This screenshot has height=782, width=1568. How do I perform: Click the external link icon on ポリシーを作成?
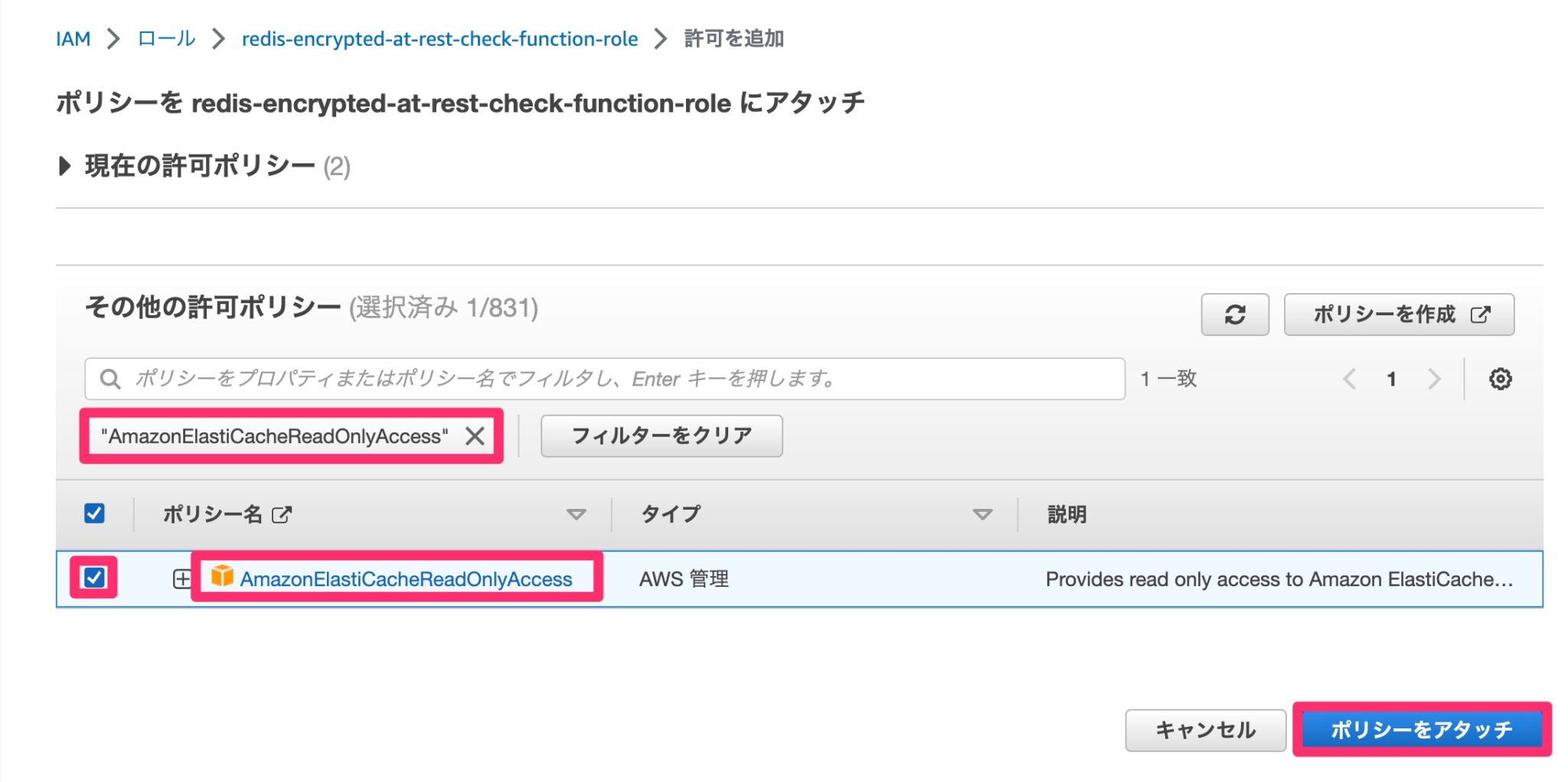pos(1481,314)
